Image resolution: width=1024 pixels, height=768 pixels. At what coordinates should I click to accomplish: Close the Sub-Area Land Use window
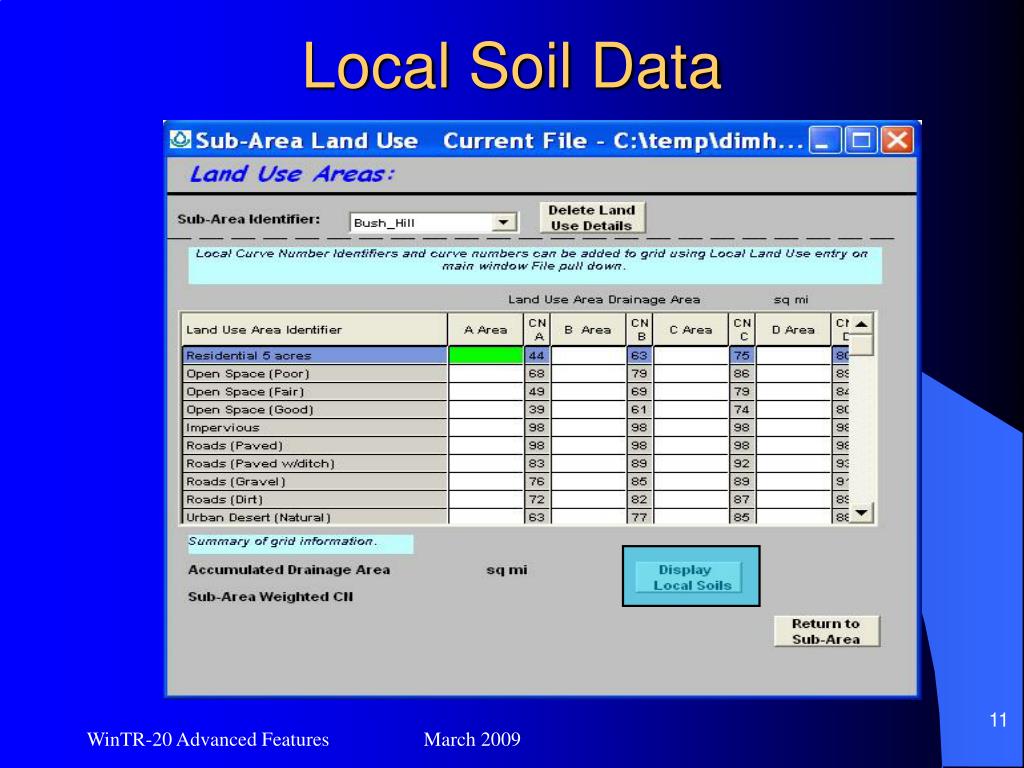[x=897, y=140]
